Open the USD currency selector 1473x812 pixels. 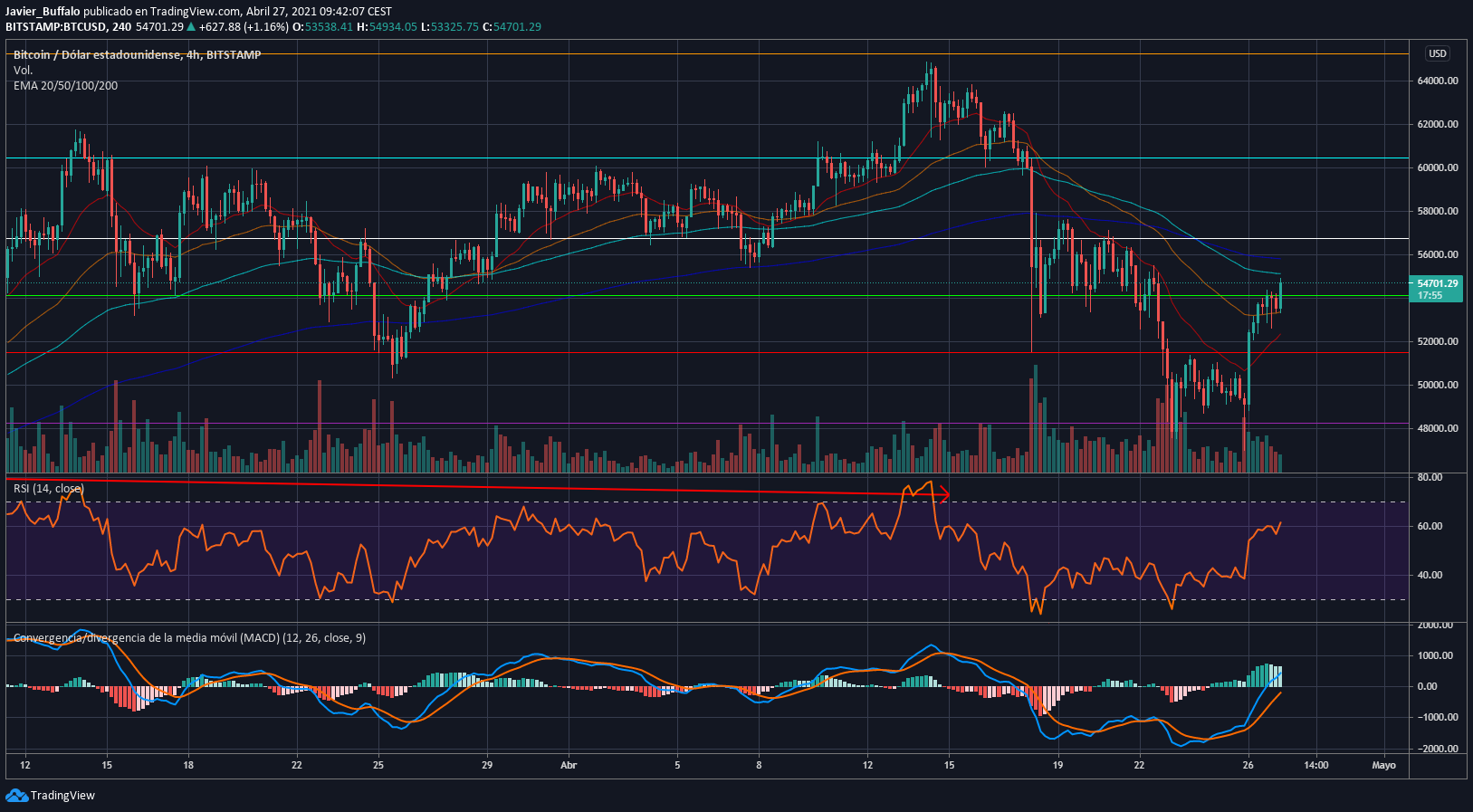pos(1437,53)
